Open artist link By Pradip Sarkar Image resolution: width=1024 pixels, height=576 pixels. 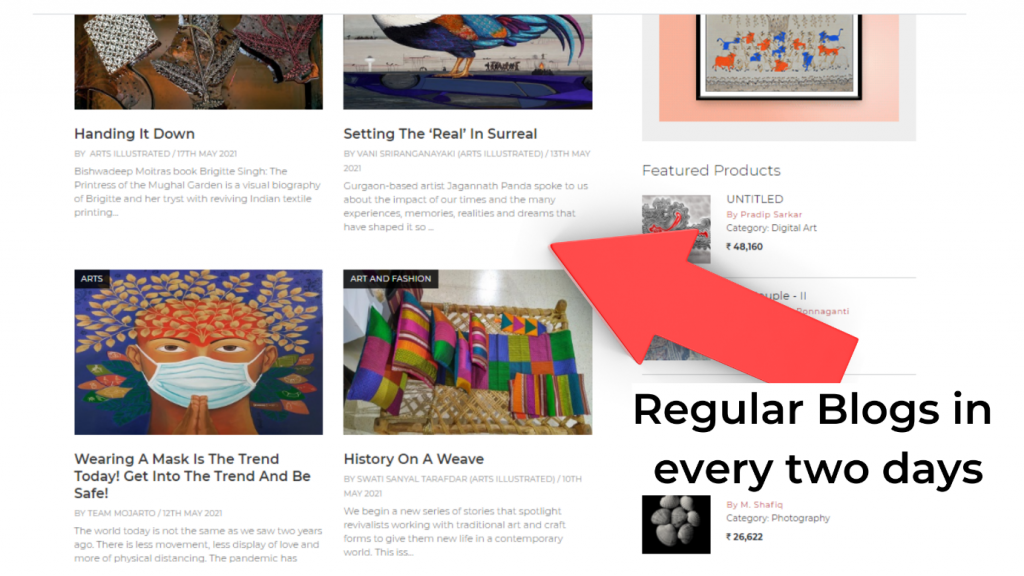click(x=764, y=214)
